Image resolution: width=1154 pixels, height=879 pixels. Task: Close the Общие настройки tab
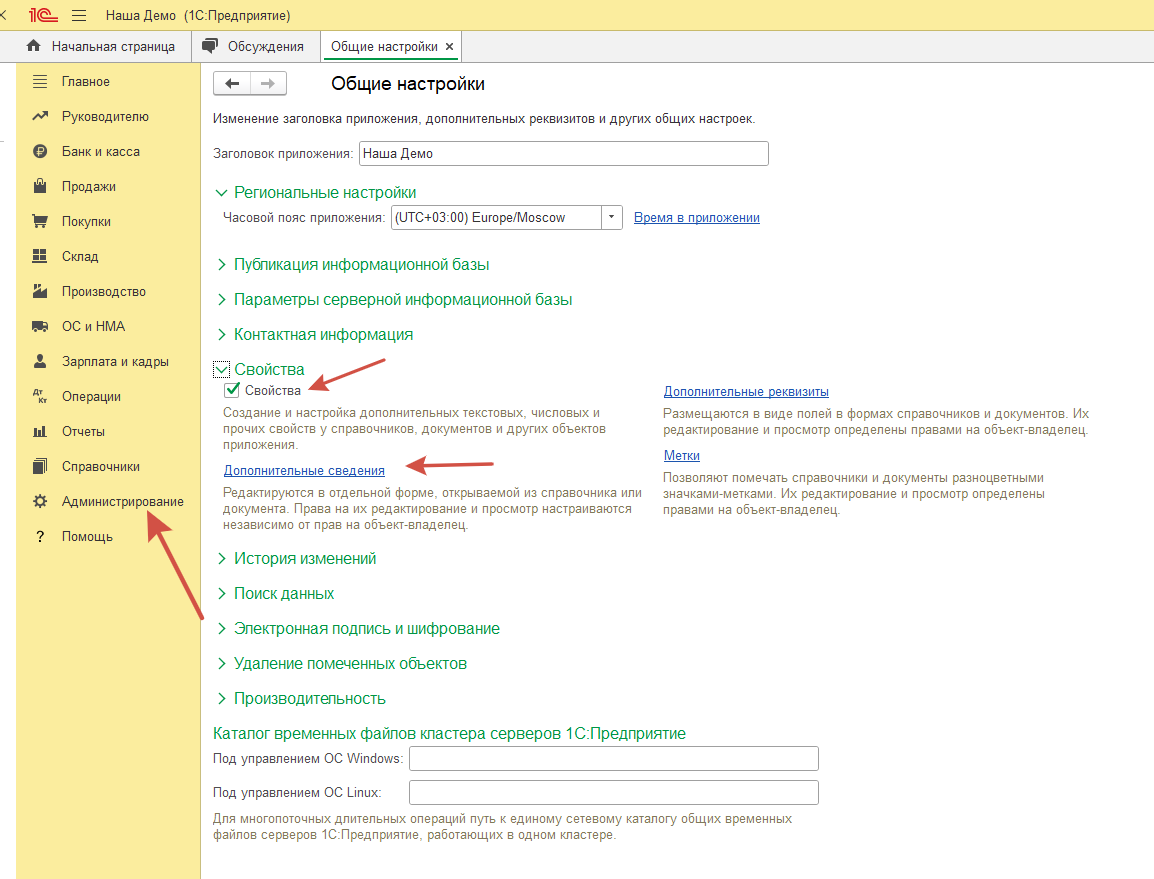click(449, 47)
